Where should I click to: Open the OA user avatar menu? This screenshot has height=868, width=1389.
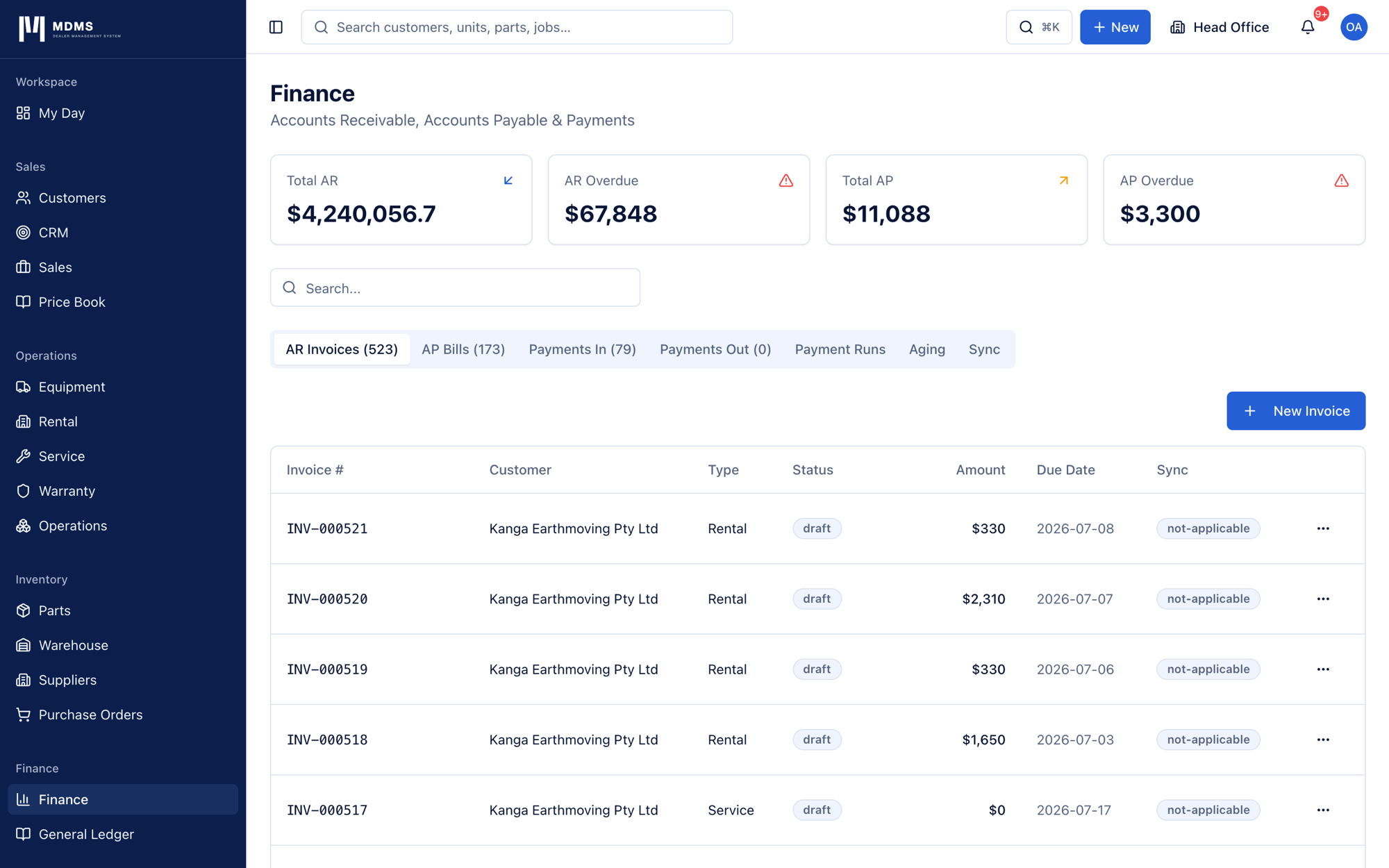point(1354,27)
